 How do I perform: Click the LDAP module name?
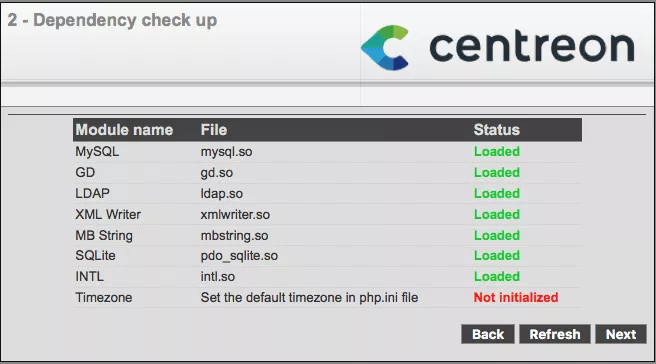pyautogui.click(x=92, y=193)
